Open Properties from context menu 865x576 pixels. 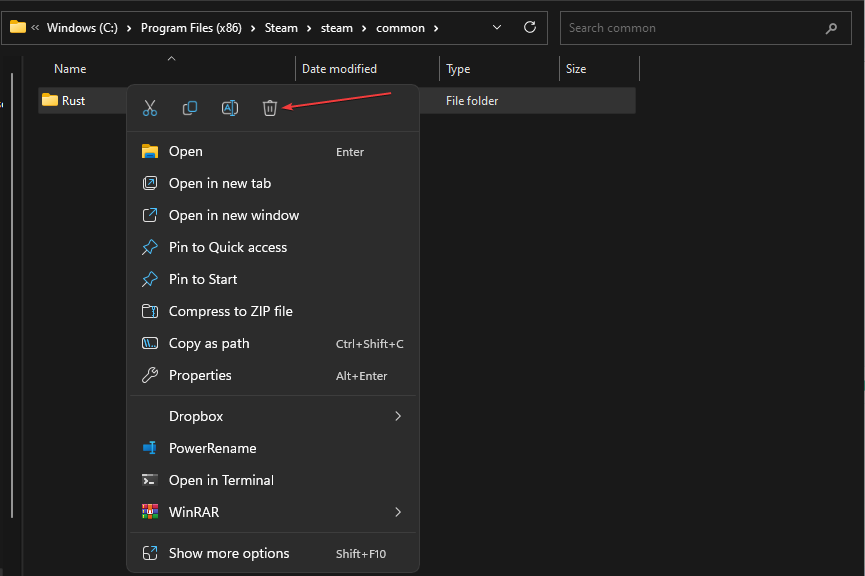200,375
